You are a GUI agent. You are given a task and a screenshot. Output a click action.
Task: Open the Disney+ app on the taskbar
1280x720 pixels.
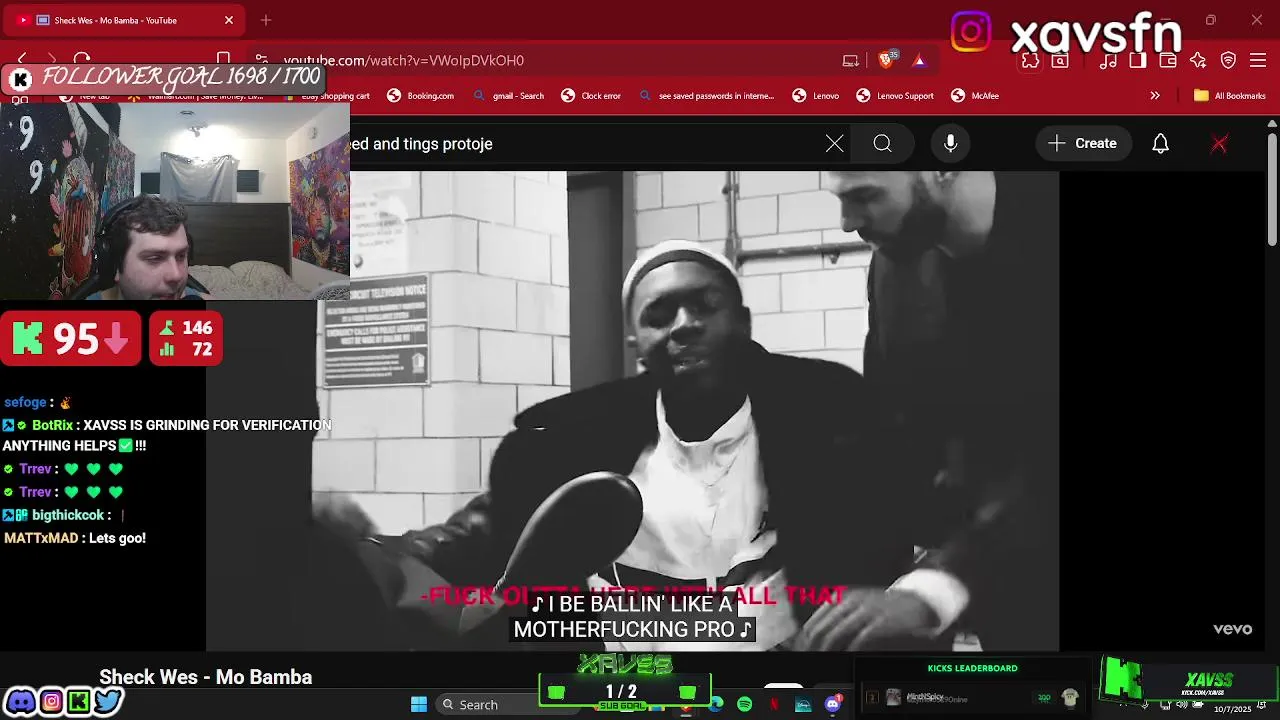(803, 704)
